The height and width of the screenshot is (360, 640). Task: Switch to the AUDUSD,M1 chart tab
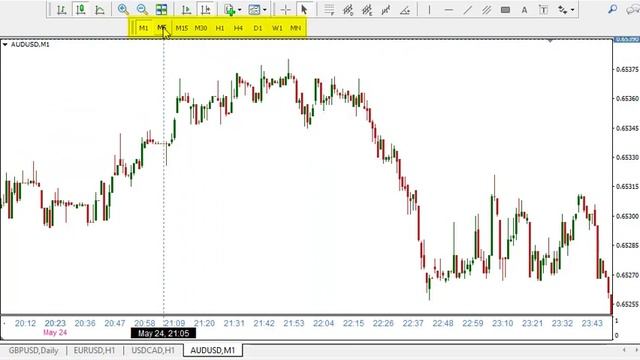(x=213, y=350)
